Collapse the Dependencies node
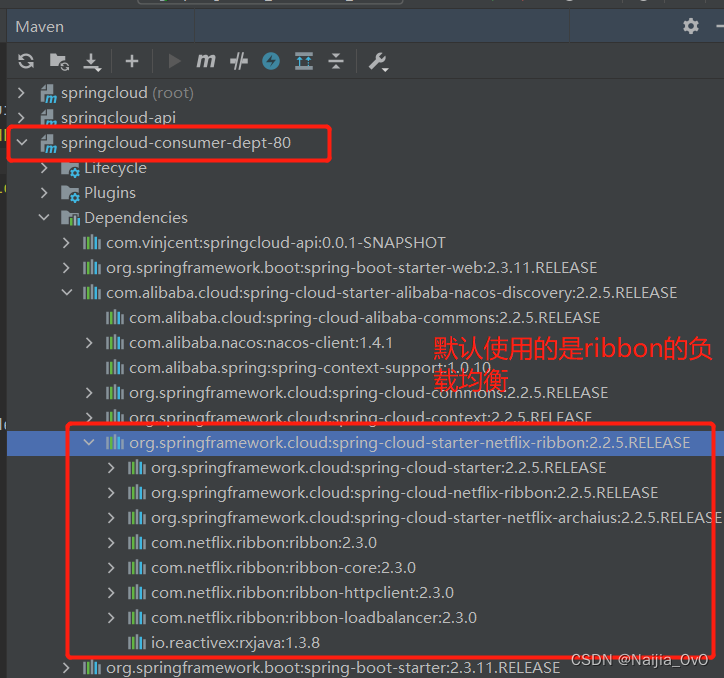The height and width of the screenshot is (678, 724). coord(44,218)
